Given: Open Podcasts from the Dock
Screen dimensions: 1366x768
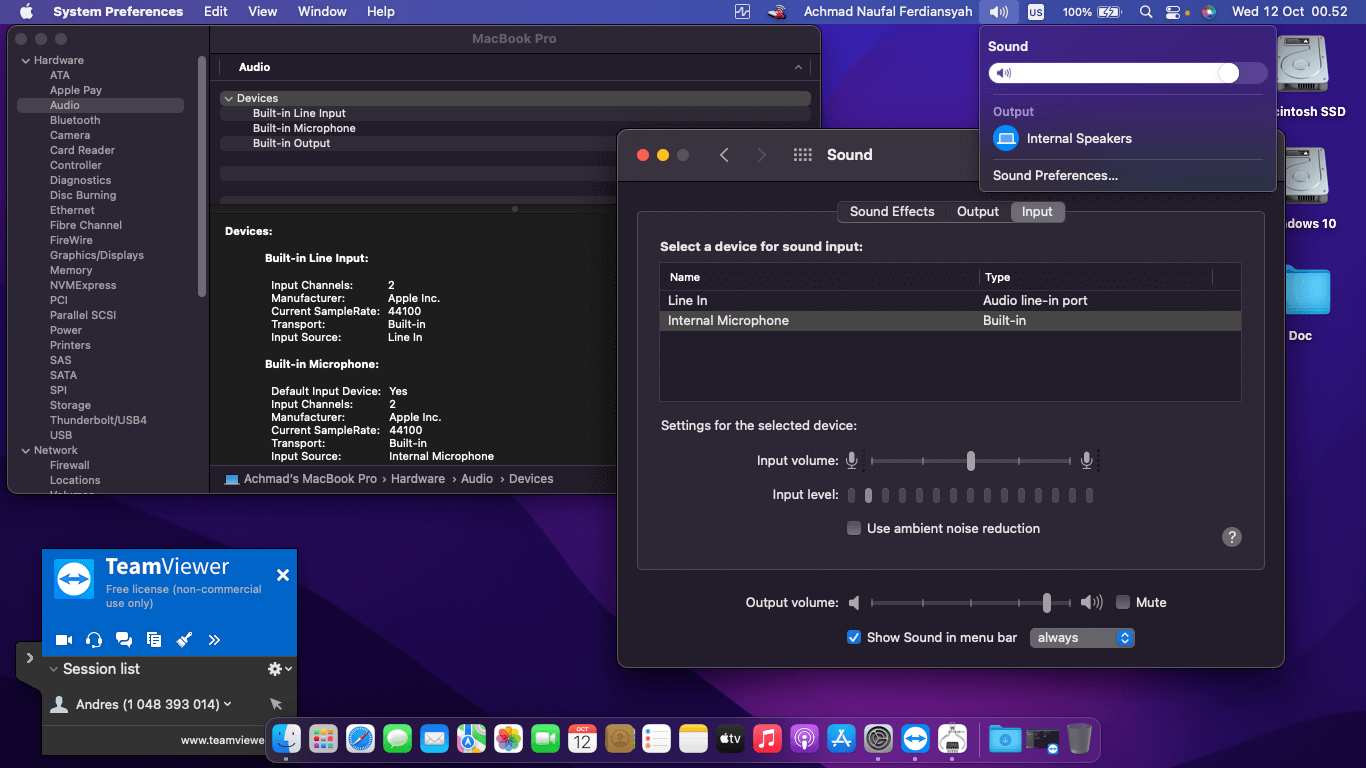Looking at the screenshot, I should 804,739.
